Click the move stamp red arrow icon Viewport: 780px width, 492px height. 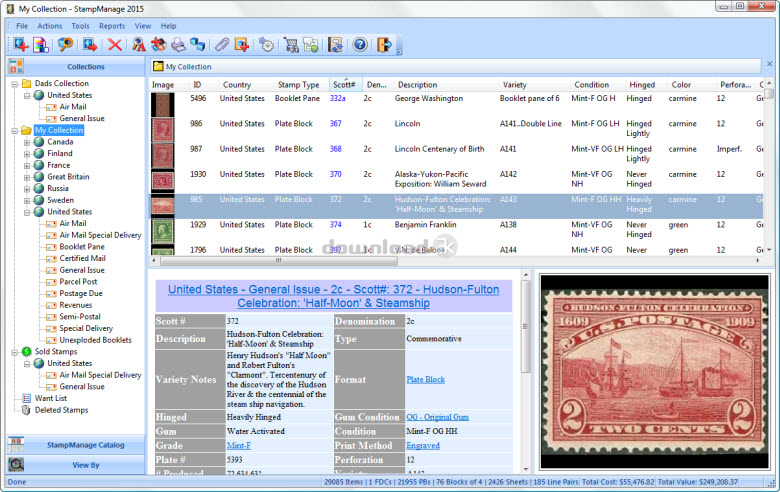pos(90,45)
